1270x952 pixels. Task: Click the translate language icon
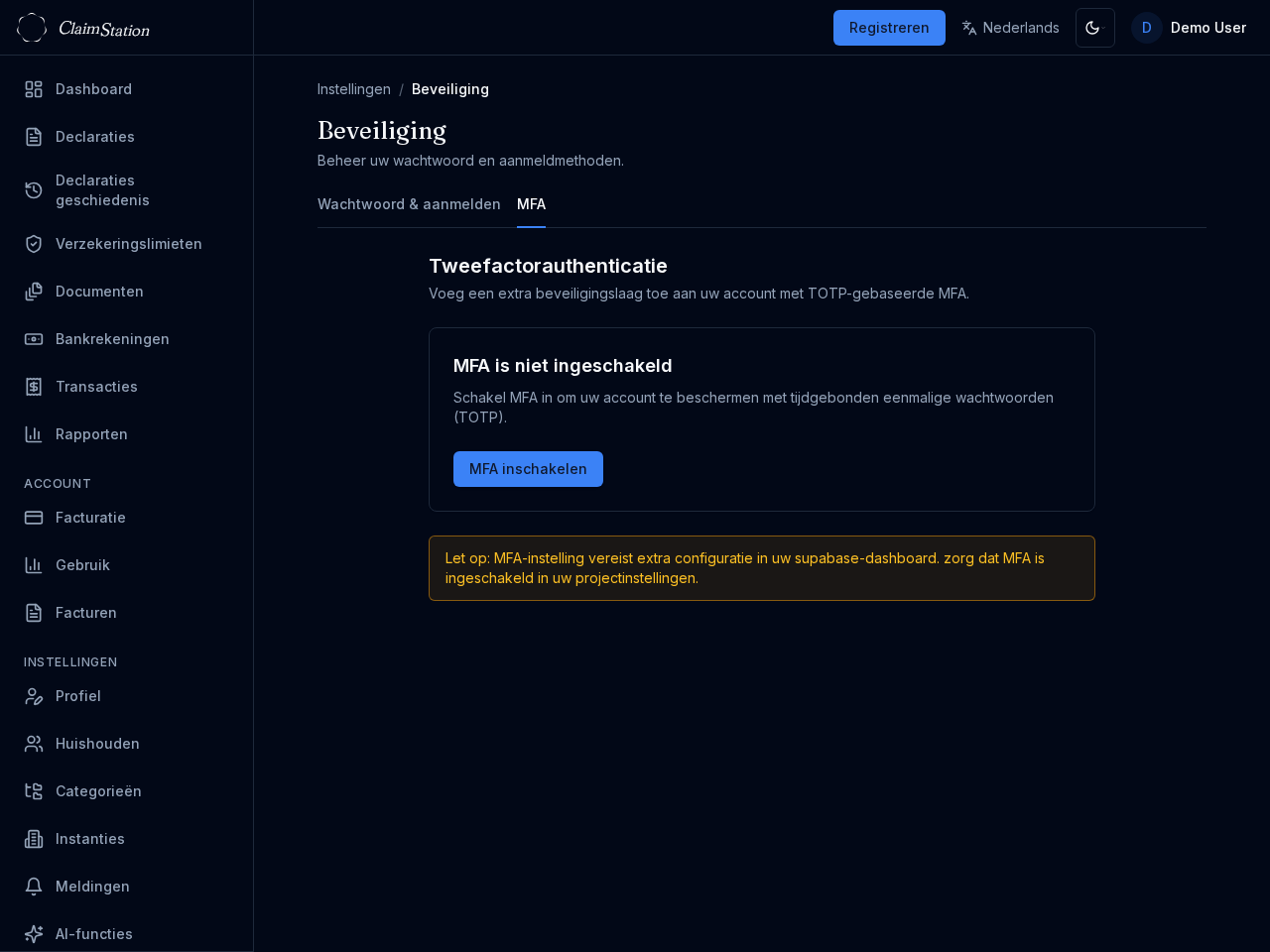pyautogui.click(x=969, y=28)
